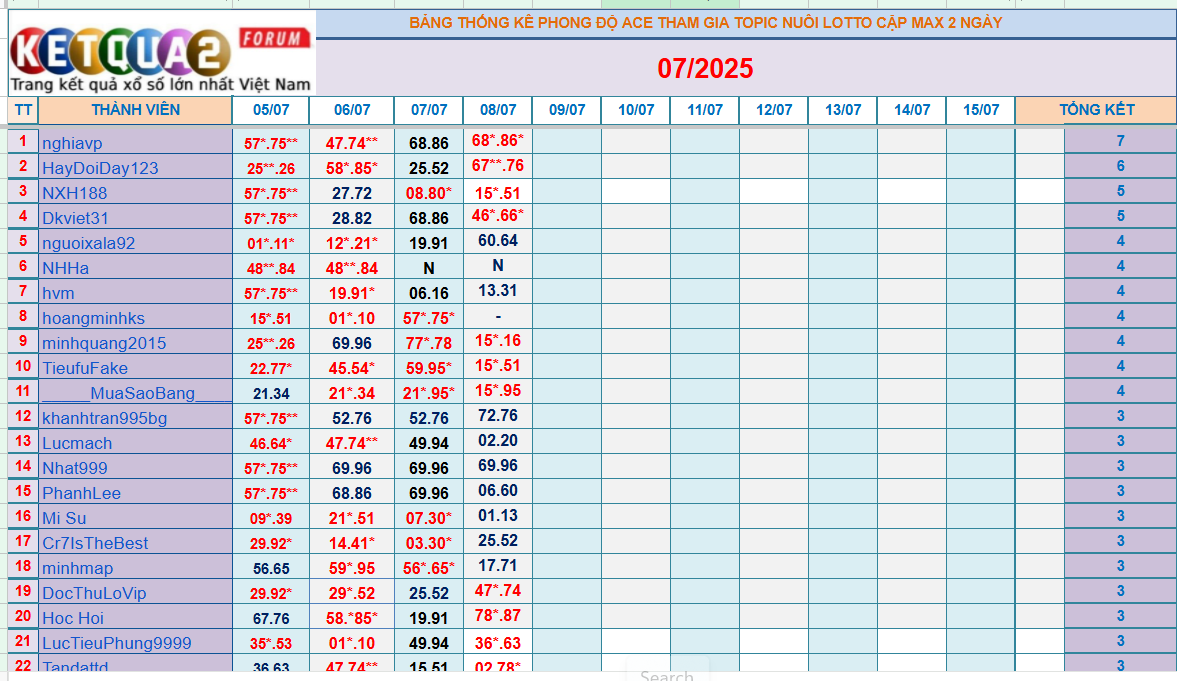Viewport: 1177px width, 681px height.
Task: Select member name 'PhanhLee'
Action: pyautogui.click(x=81, y=493)
